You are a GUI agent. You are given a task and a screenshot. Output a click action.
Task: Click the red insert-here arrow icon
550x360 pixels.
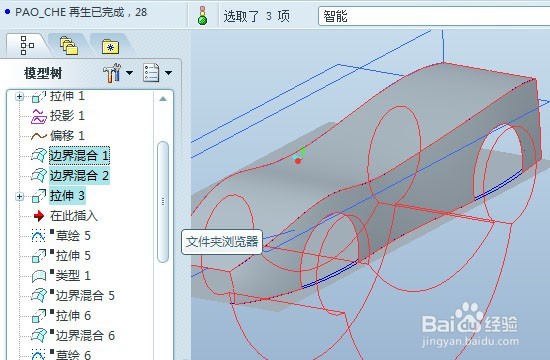click(x=39, y=216)
